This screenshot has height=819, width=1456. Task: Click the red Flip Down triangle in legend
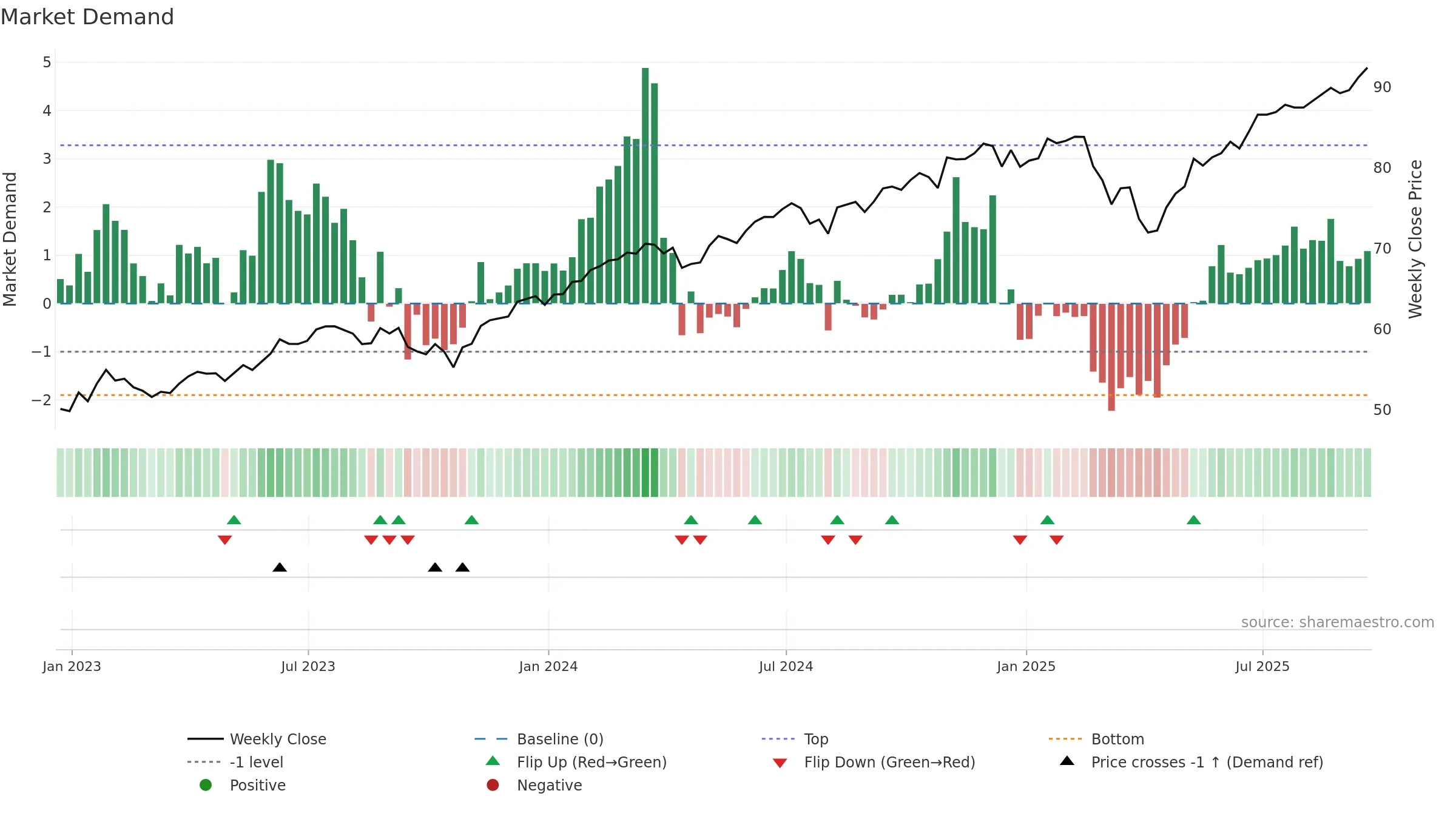tap(780, 763)
